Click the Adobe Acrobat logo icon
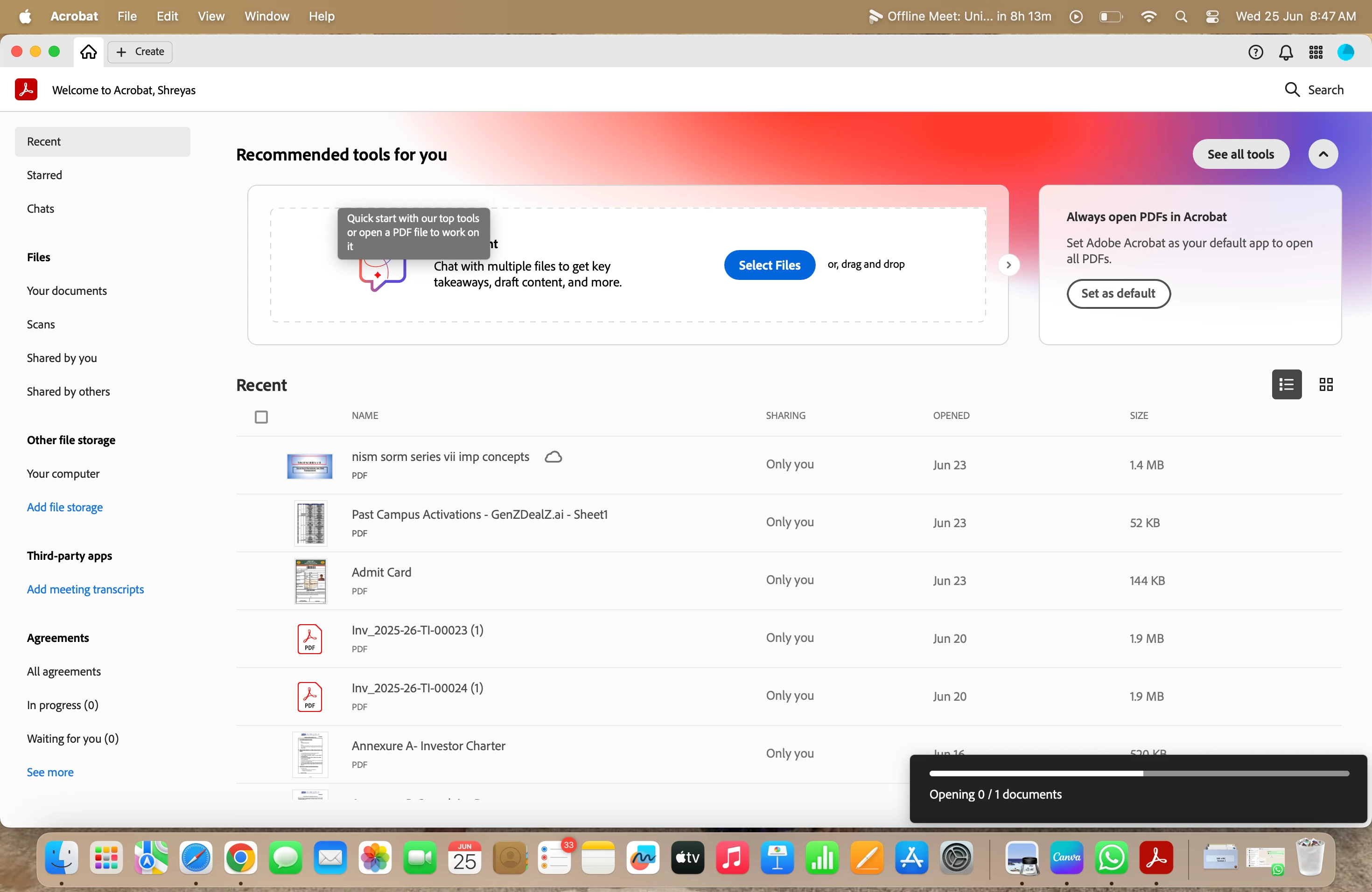 [26, 90]
